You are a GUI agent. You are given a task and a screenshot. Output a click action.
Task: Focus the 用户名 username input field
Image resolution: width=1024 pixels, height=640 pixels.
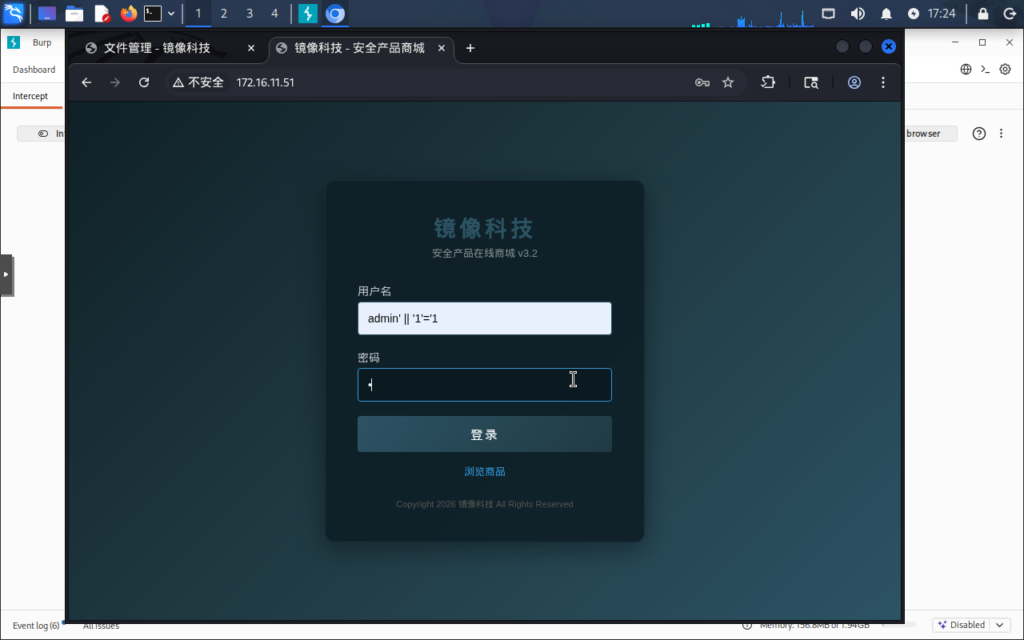tap(484, 319)
